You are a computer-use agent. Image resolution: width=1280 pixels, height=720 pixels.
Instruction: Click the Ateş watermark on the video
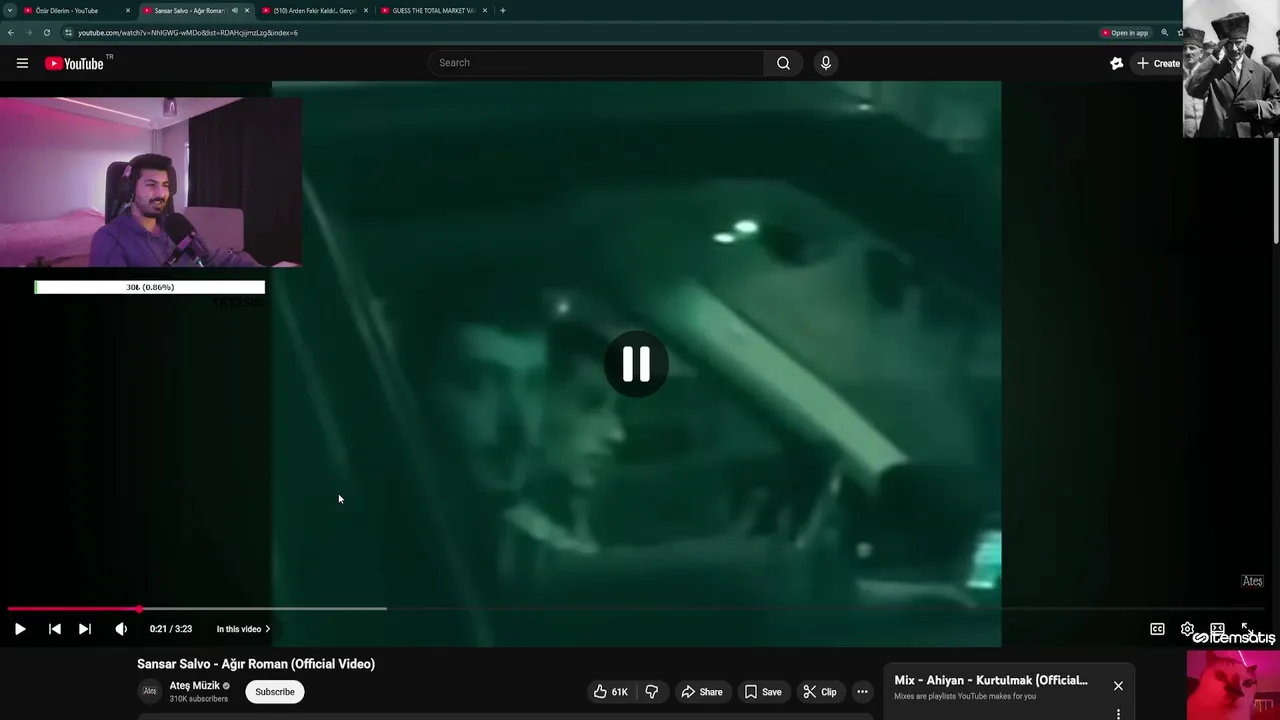1252,581
